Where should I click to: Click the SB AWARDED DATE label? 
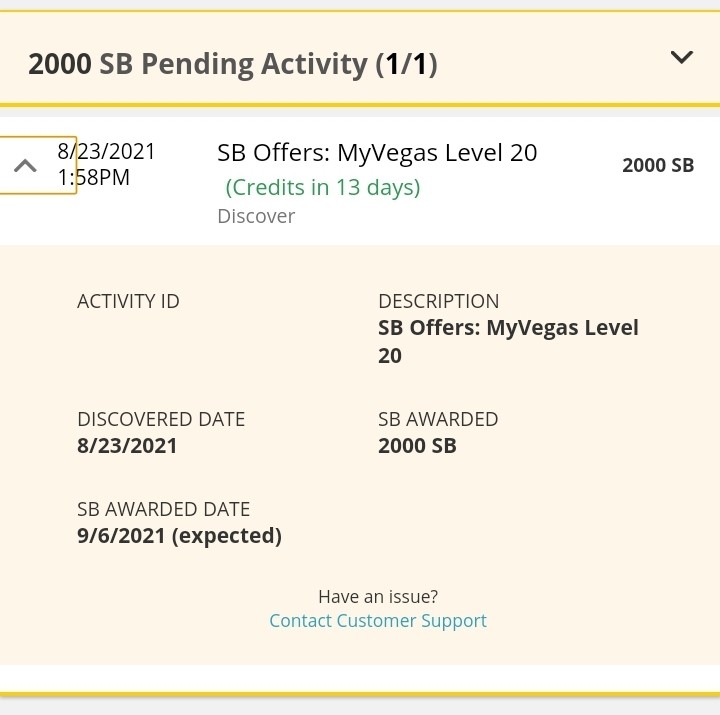163,509
